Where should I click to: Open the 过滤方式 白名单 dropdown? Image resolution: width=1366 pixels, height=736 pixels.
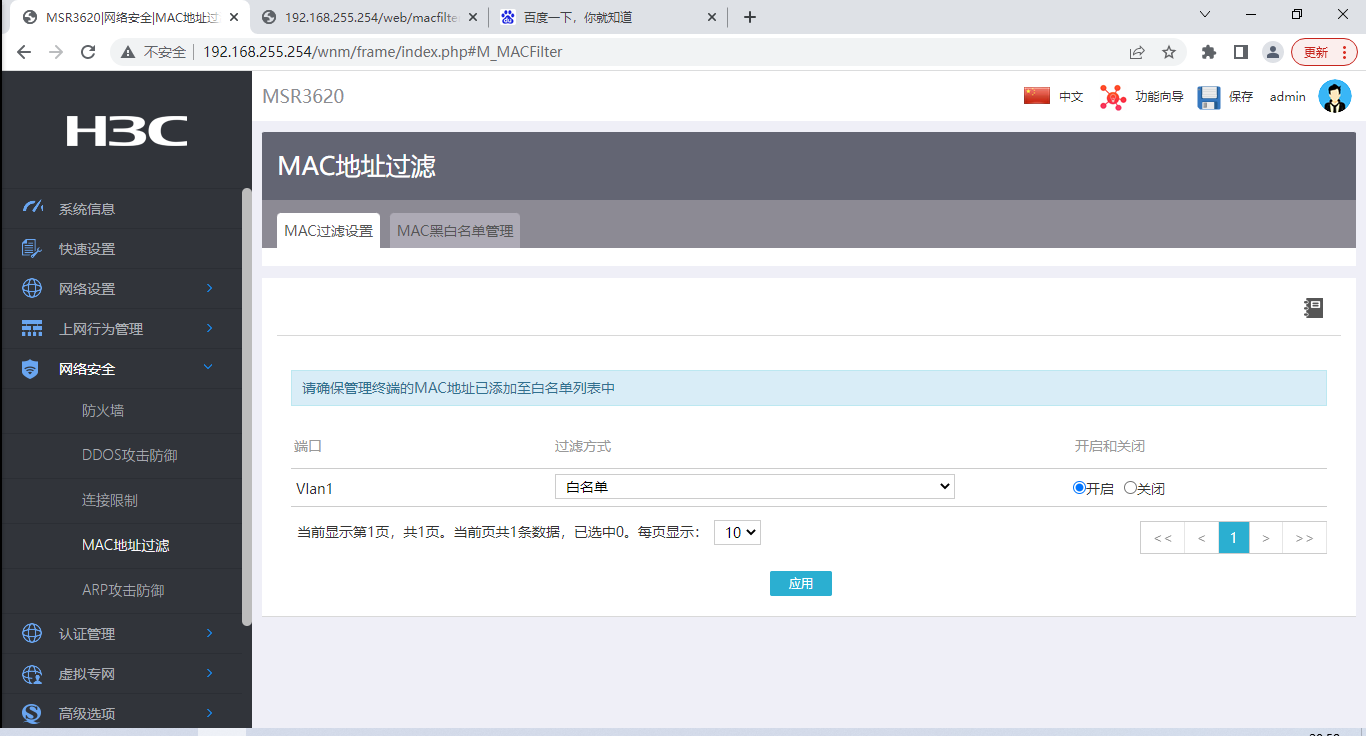tap(755, 487)
